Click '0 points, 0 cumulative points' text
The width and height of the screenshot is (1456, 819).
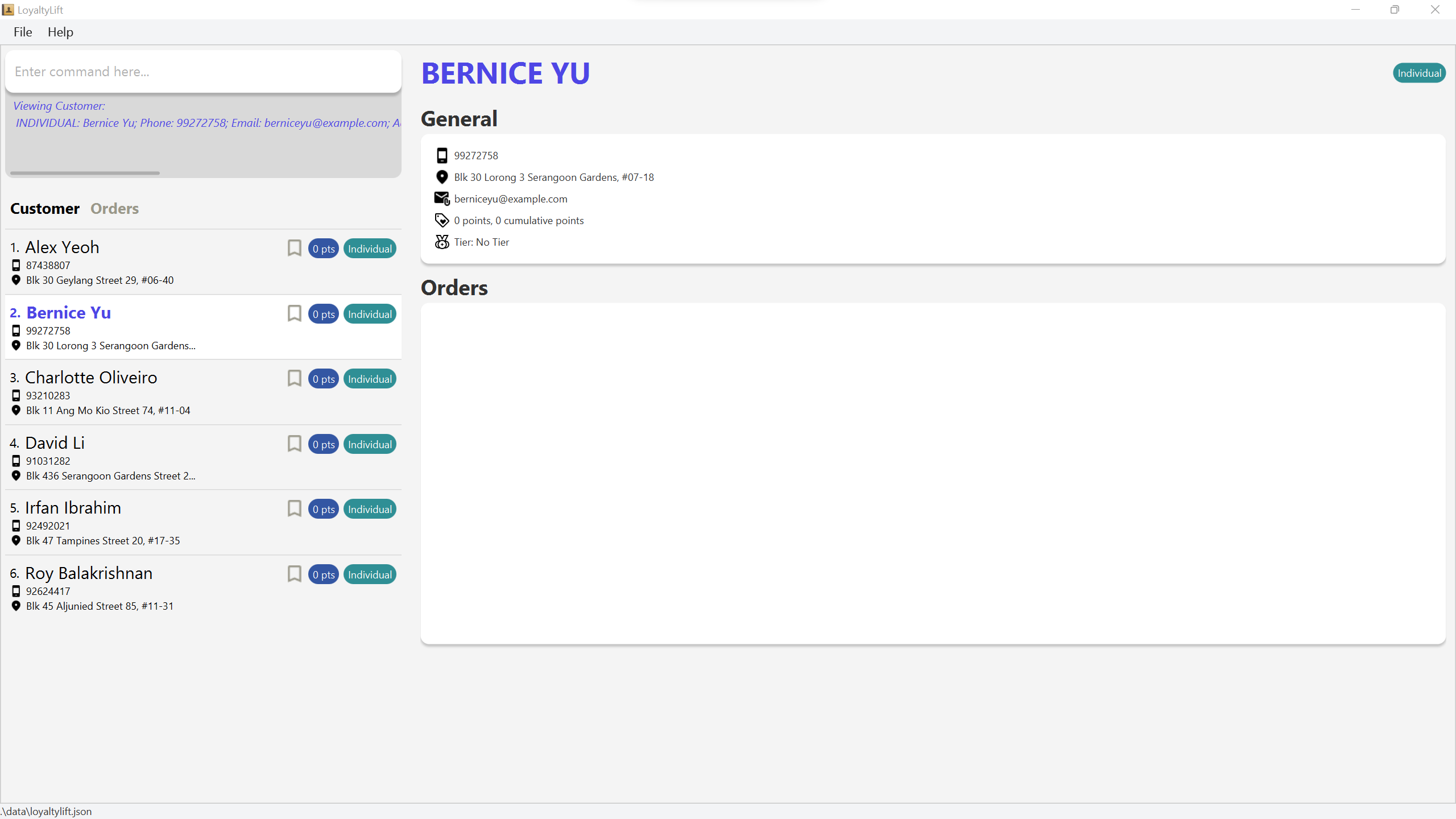click(519, 220)
